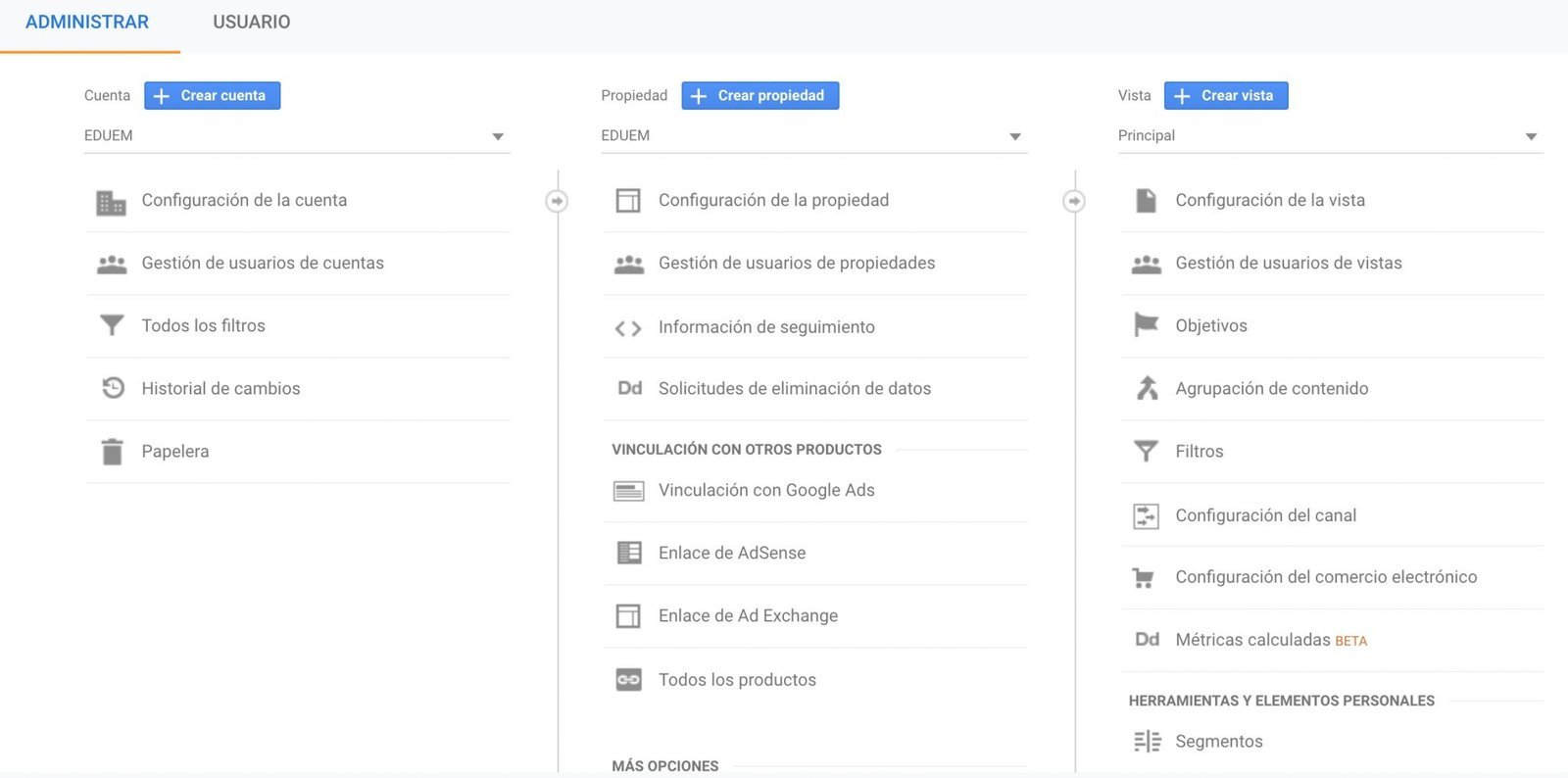Click the chain link icon for Todos los productos

[x=628, y=679]
